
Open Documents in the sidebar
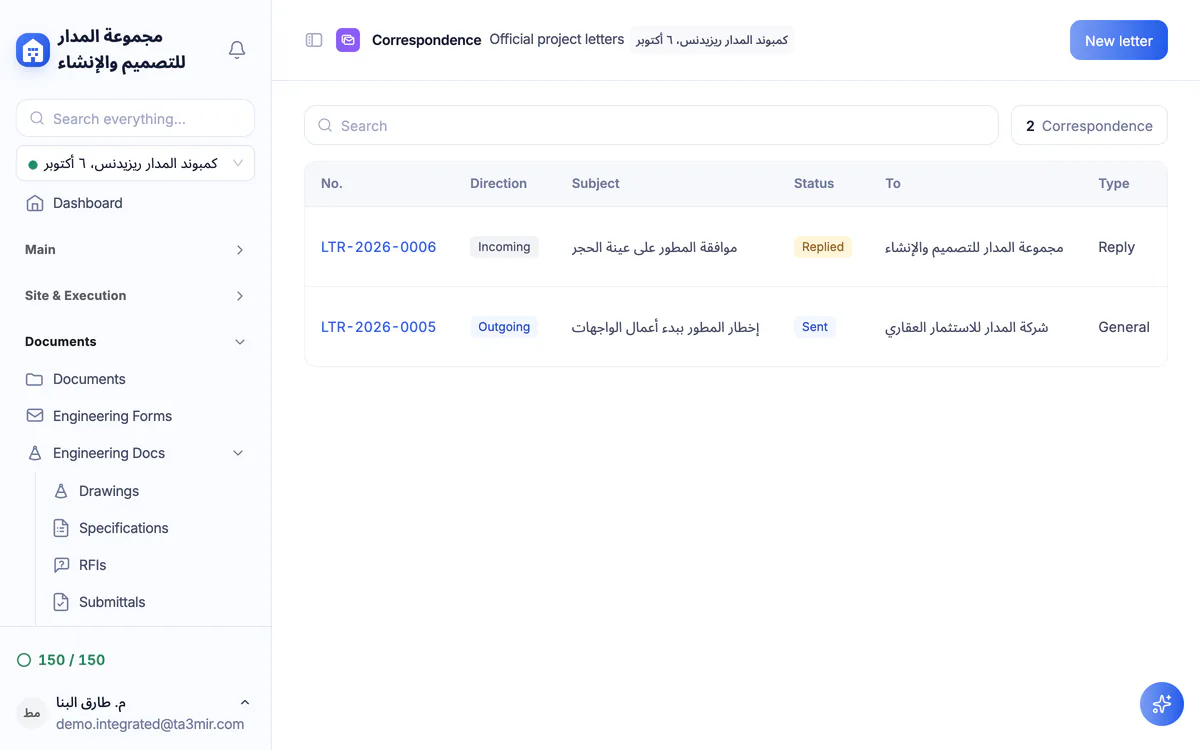135,379
